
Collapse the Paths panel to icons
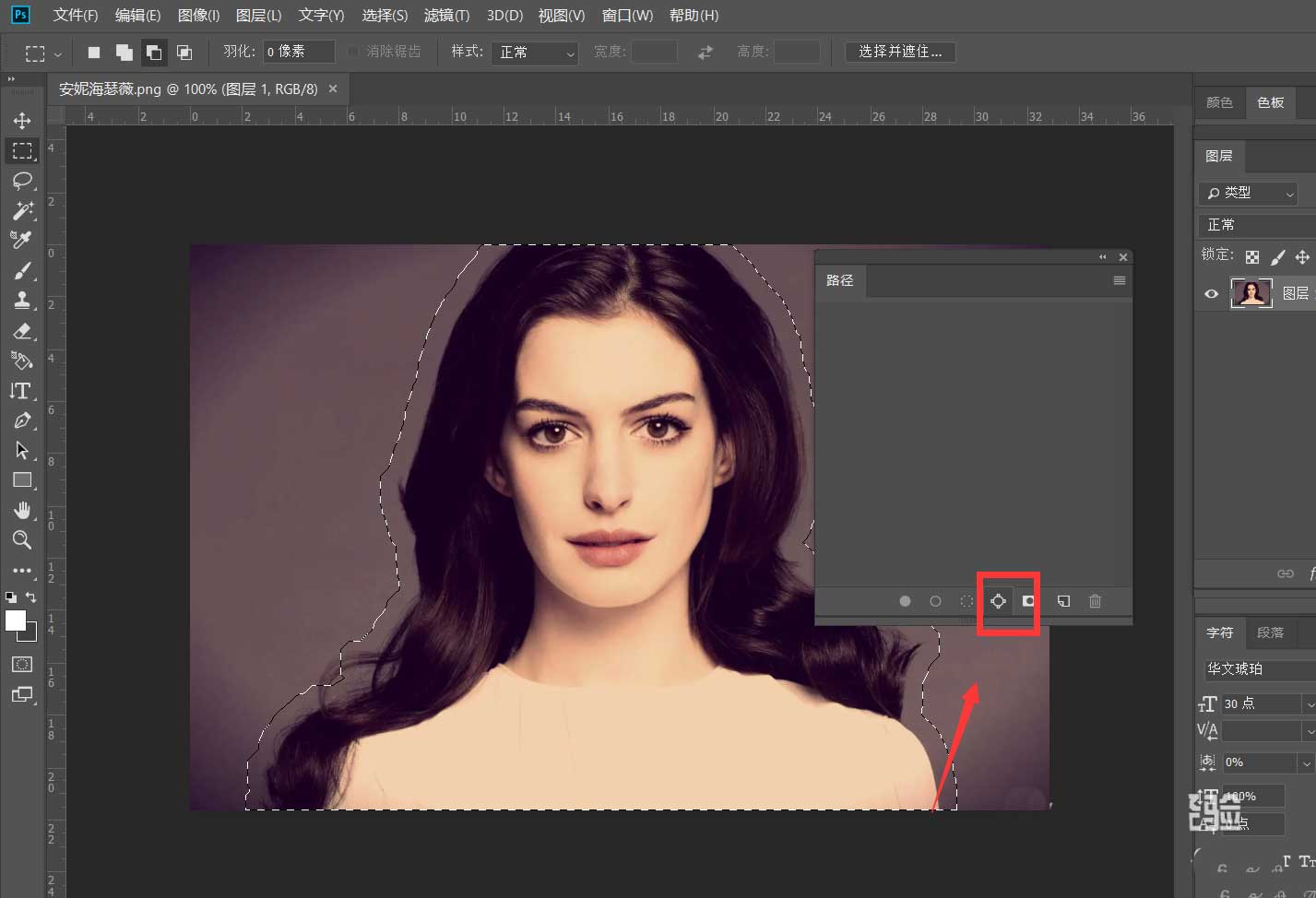[1102, 257]
